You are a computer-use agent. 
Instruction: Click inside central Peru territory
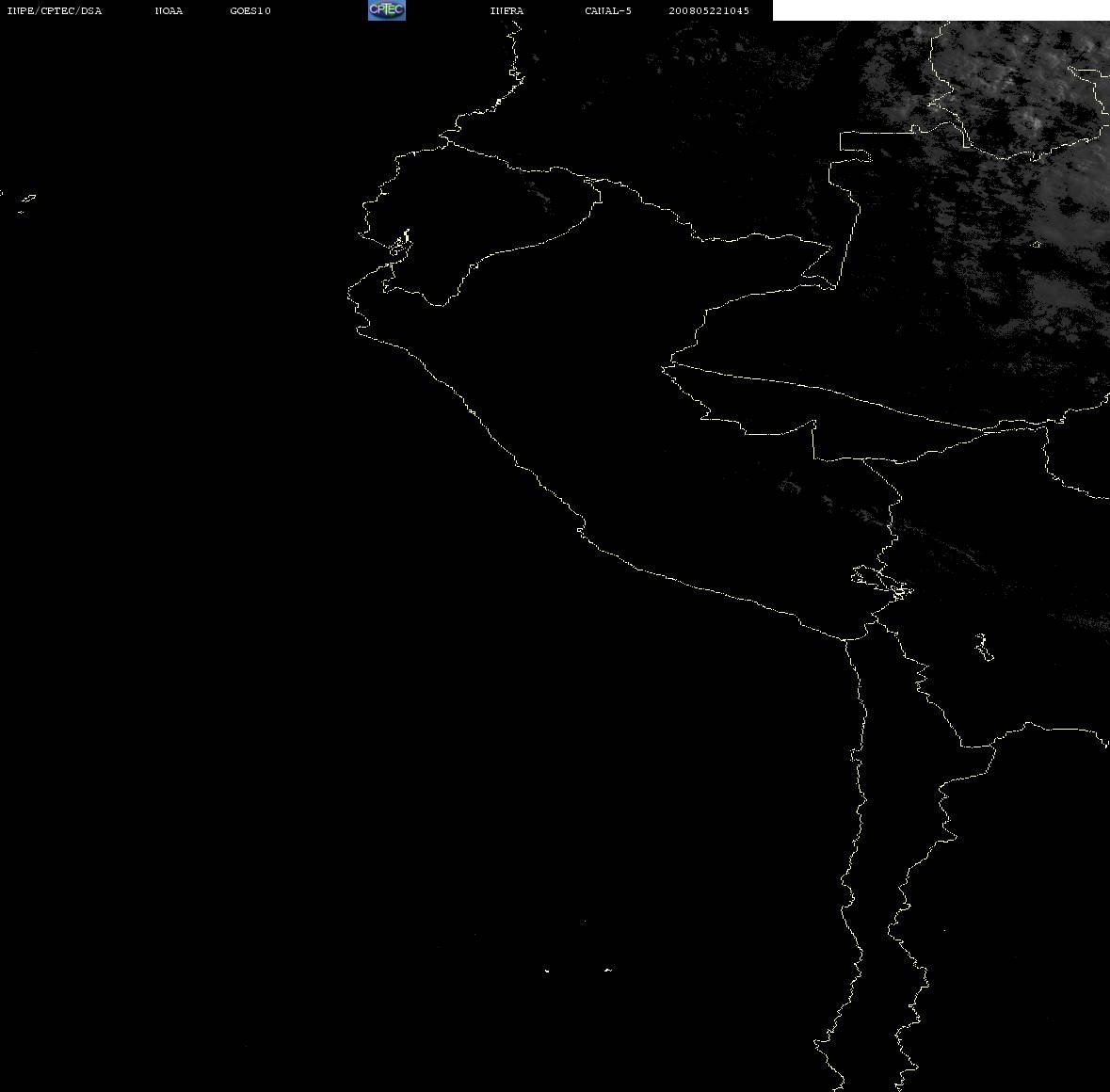tap(637, 425)
